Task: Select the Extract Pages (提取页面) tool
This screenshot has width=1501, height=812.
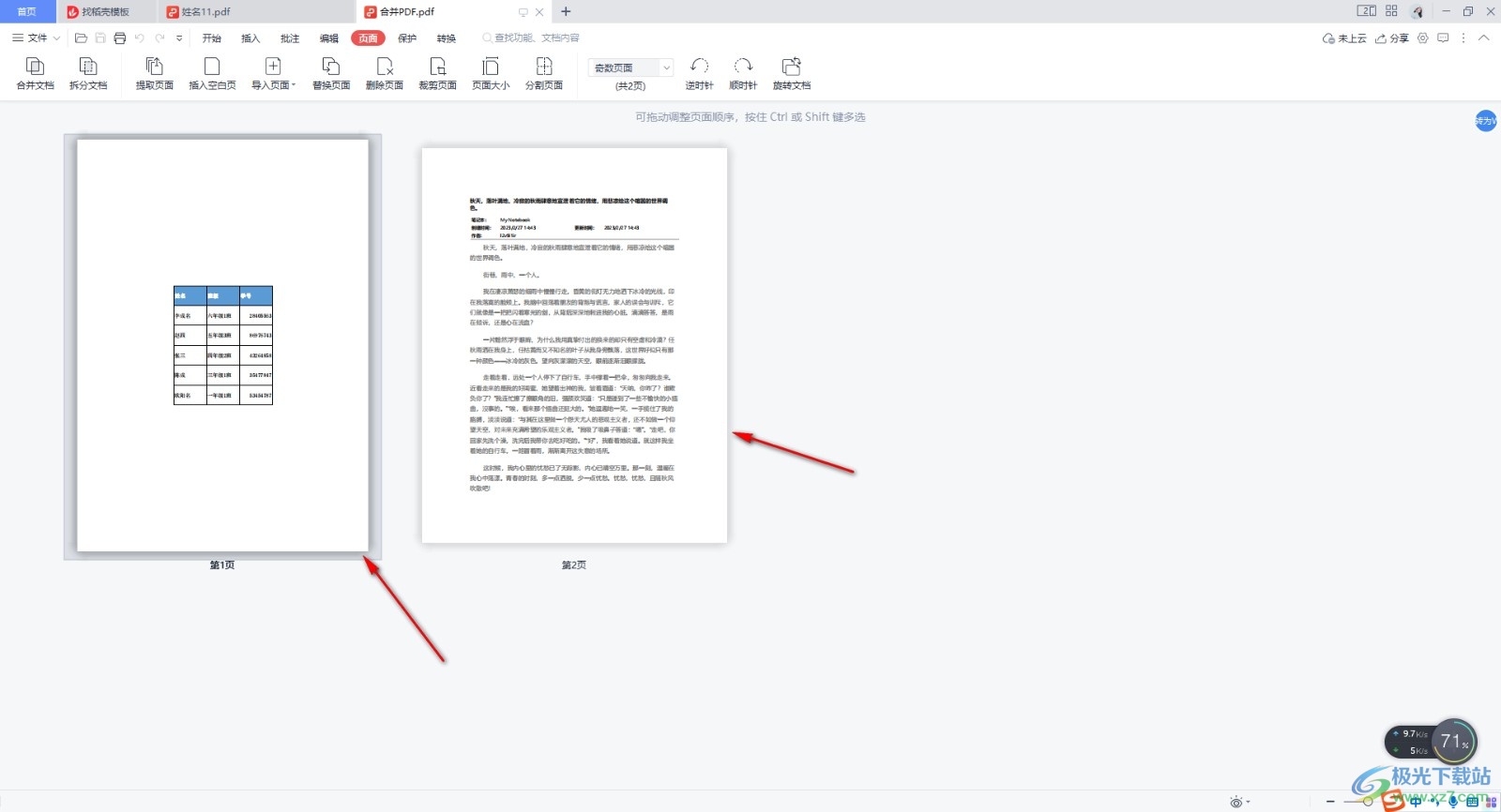Action: [154, 73]
